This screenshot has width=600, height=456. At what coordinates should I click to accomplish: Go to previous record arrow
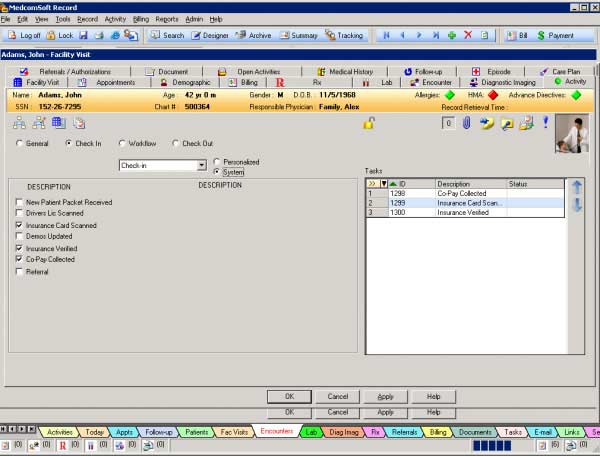coord(403,36)
